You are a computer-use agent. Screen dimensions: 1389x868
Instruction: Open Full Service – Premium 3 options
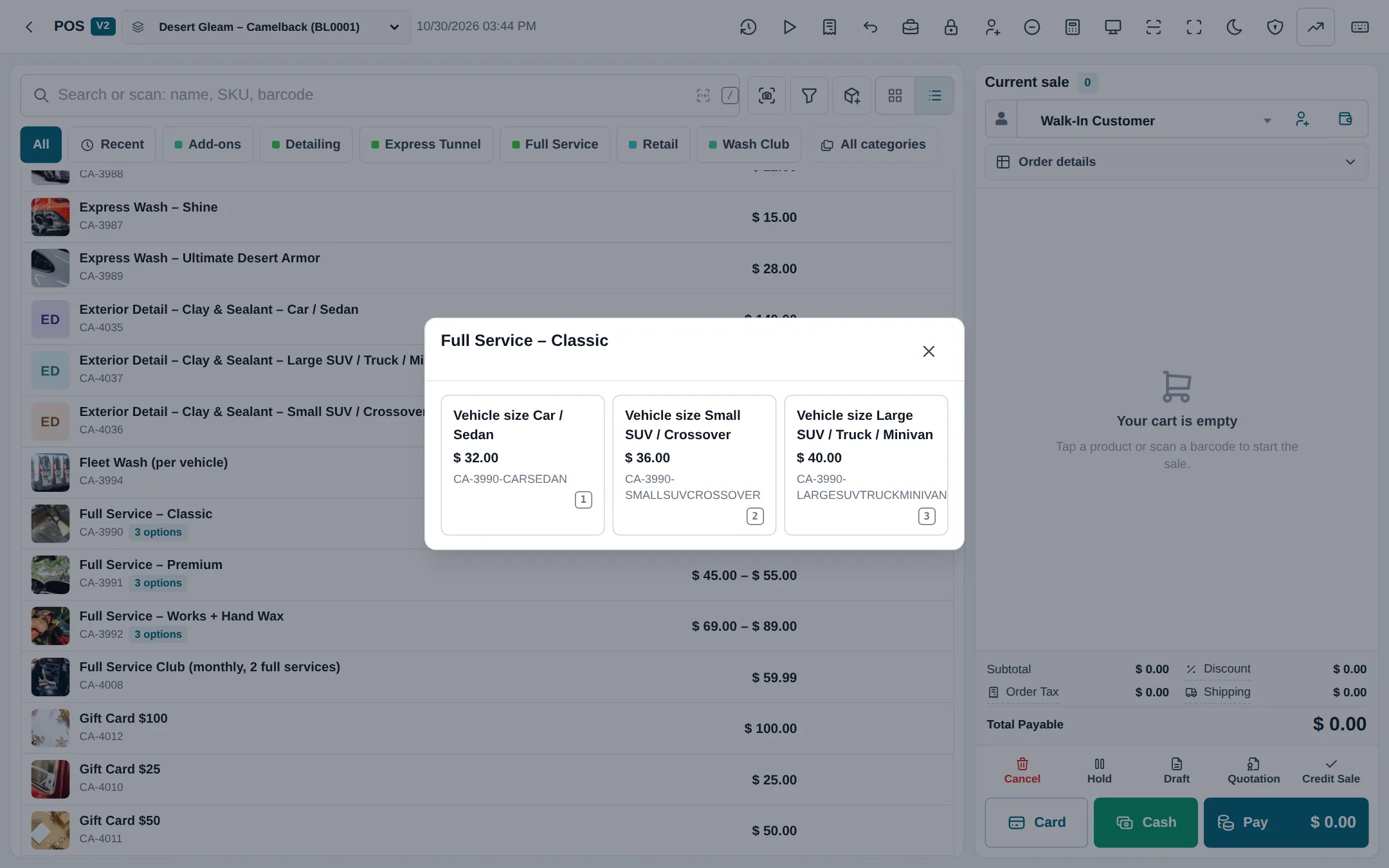pos(158,583)
